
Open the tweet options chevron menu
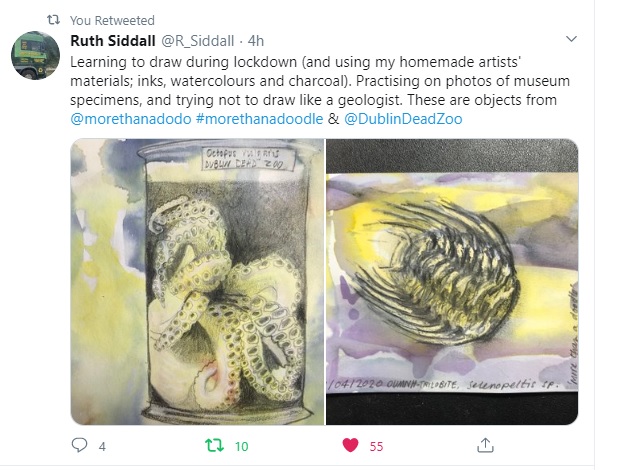(571, 39)
